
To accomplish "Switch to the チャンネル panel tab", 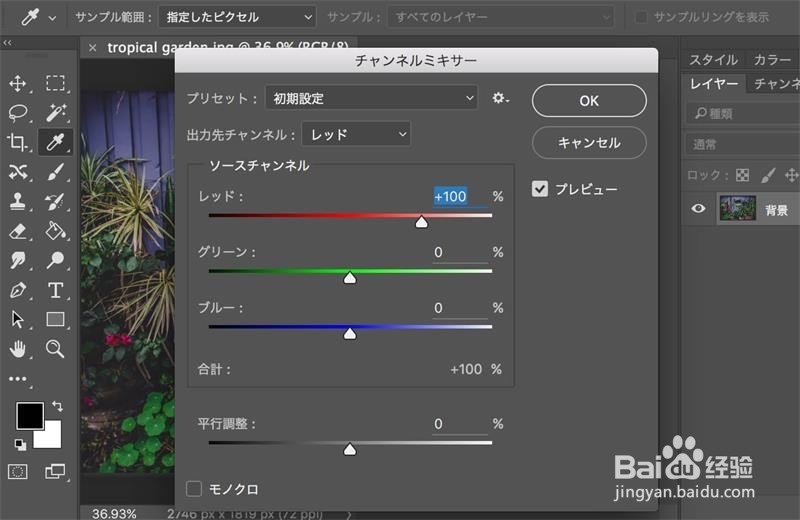I will click(x=776, y=83).
